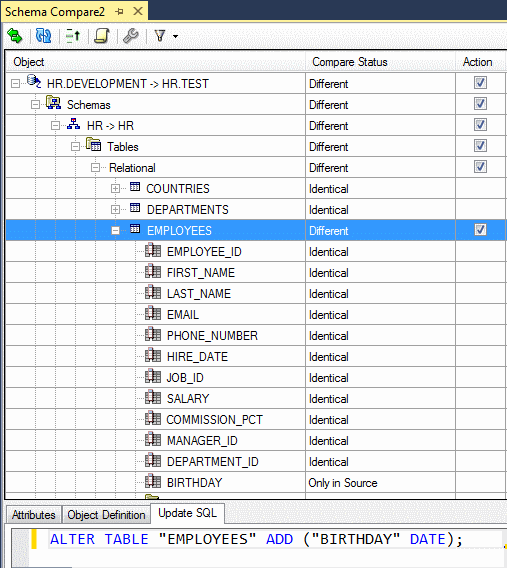Image resolution: width=507 pixels, height=568 pixels.
Task: Click the database icon beside HR.DEVELOPMENT
Action: click(34, 82)
